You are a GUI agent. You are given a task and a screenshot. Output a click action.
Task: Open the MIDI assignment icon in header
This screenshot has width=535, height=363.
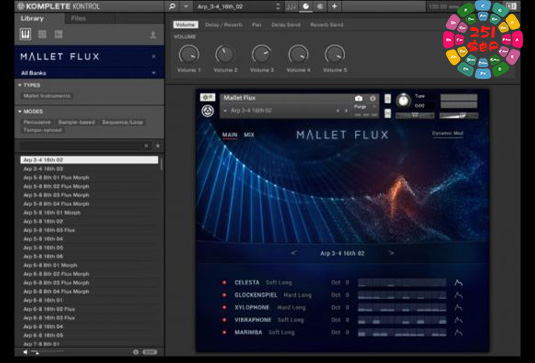coord(320,6)
